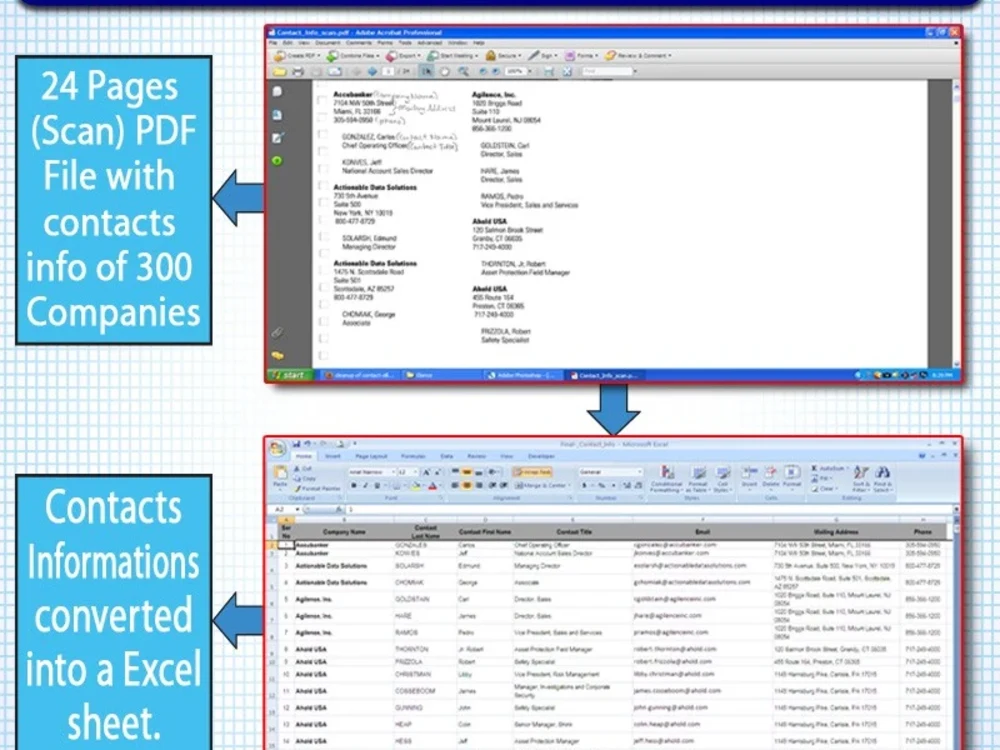Click the Excel Name Box showing A2

[286, 510]
